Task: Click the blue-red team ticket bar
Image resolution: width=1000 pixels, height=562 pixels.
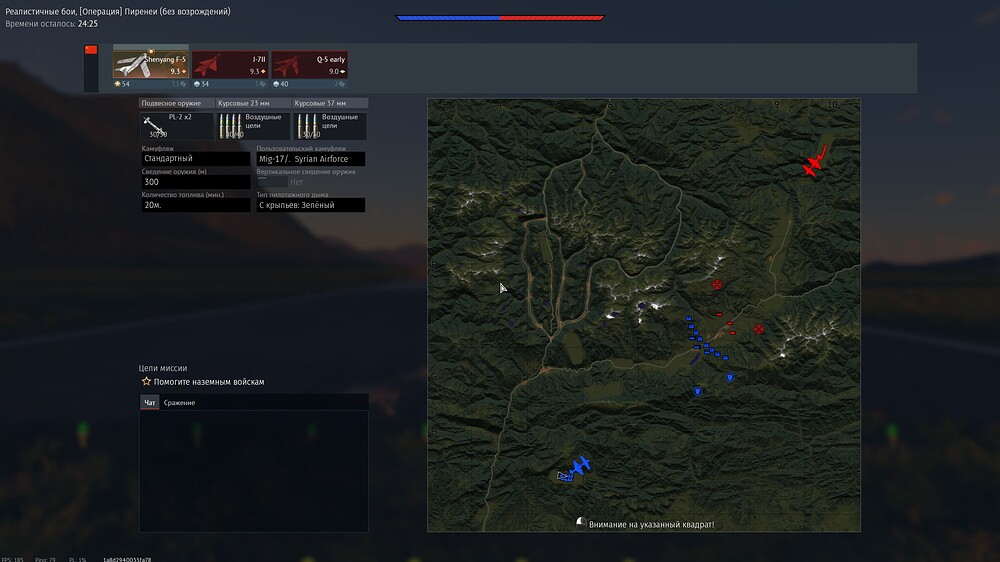Action: tap(500, 18)
